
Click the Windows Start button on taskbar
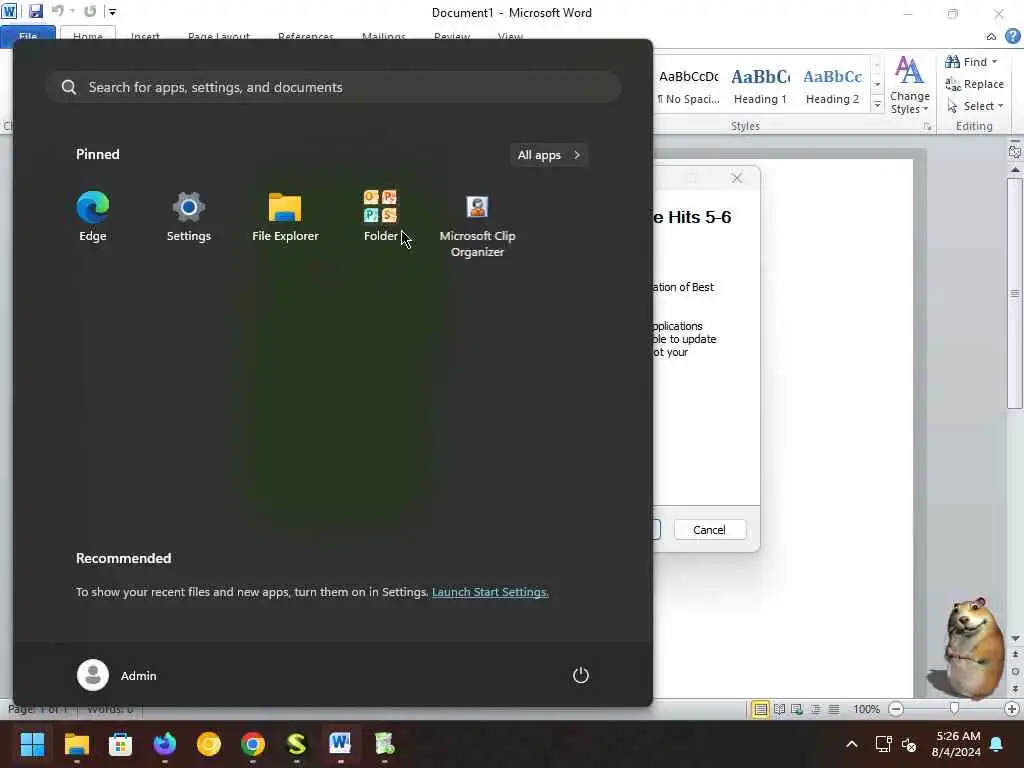tap(32, 744)
